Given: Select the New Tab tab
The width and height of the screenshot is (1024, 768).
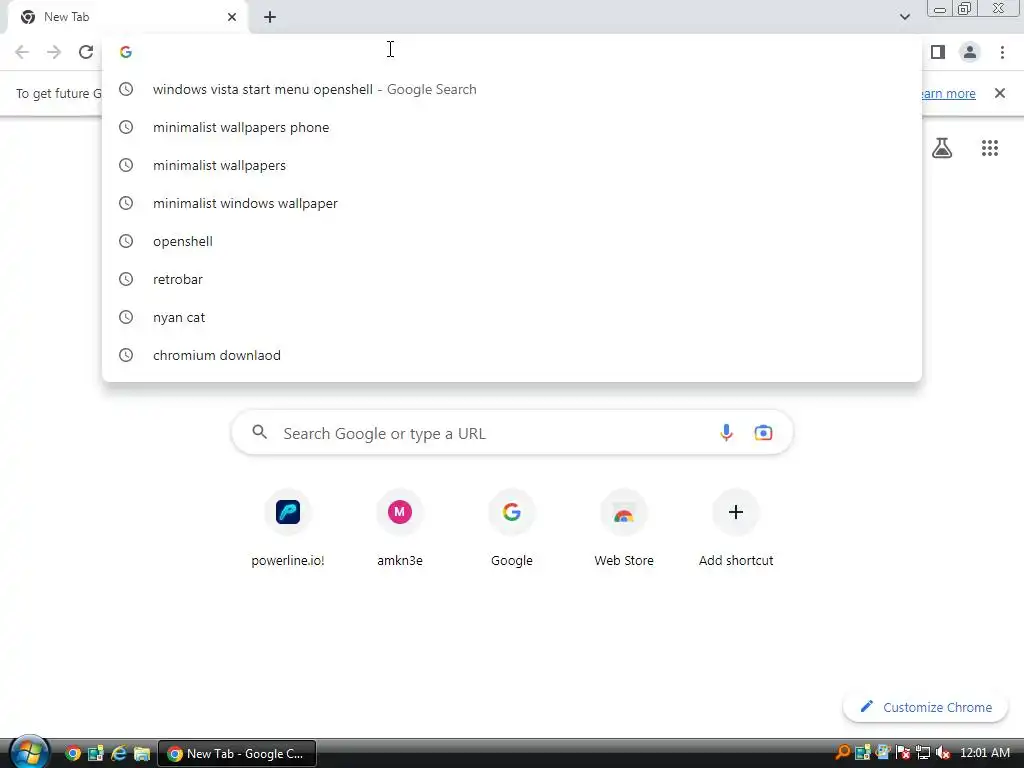Looking at the screenshot, I should click(127, 17).
